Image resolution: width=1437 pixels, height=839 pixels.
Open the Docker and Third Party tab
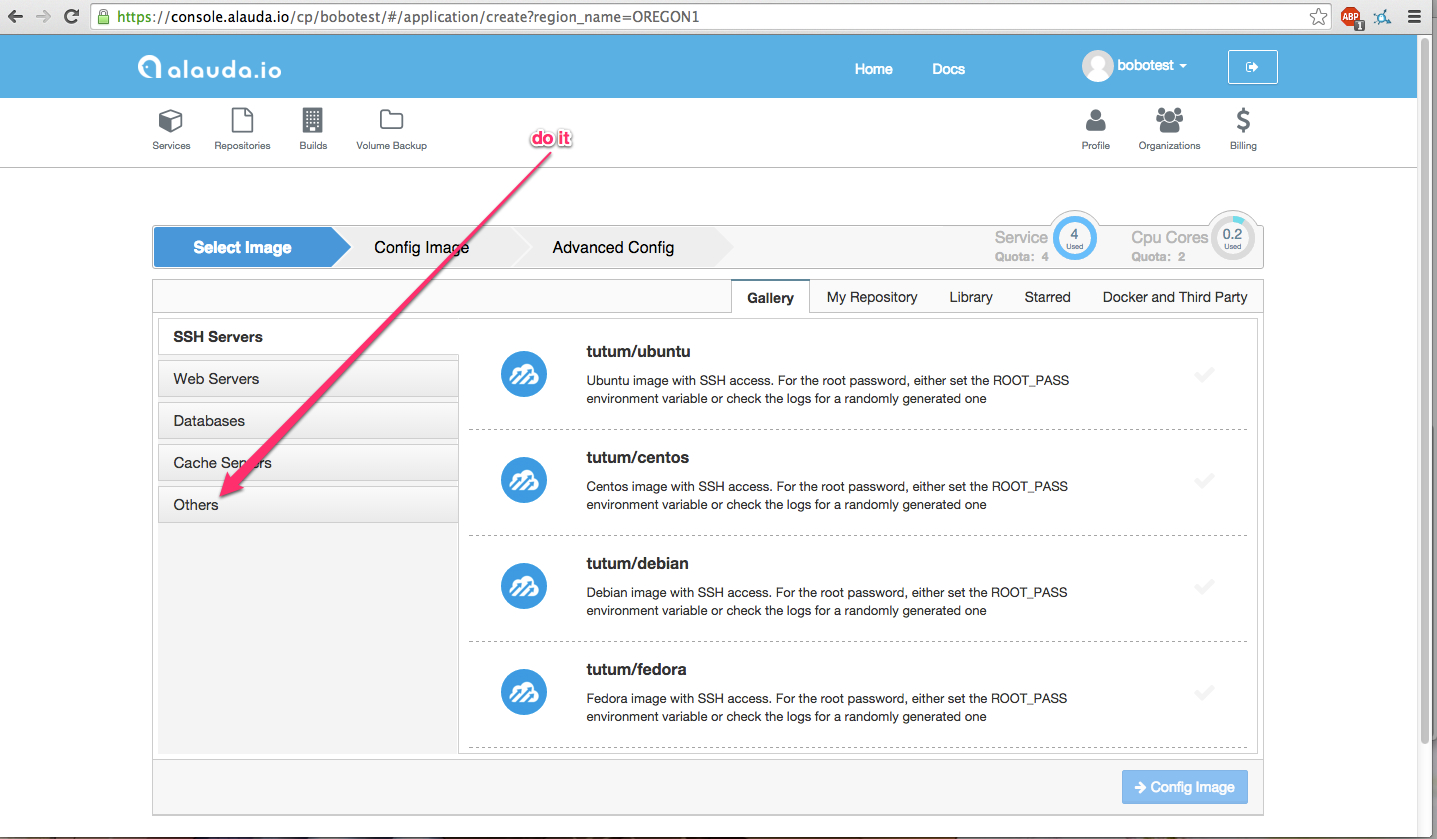tap(1175, 297)
